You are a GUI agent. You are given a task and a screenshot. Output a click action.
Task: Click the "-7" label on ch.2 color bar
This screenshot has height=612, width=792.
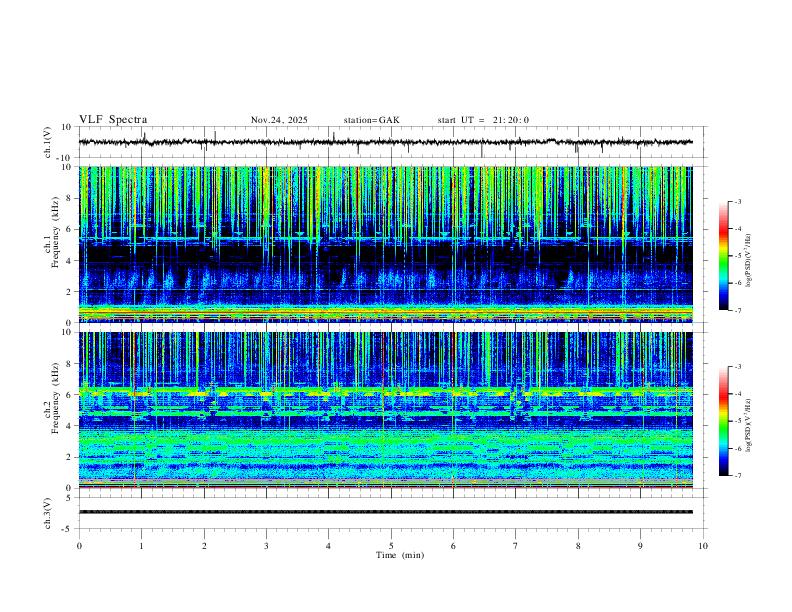pyautogui.click(x=738, y=475)
